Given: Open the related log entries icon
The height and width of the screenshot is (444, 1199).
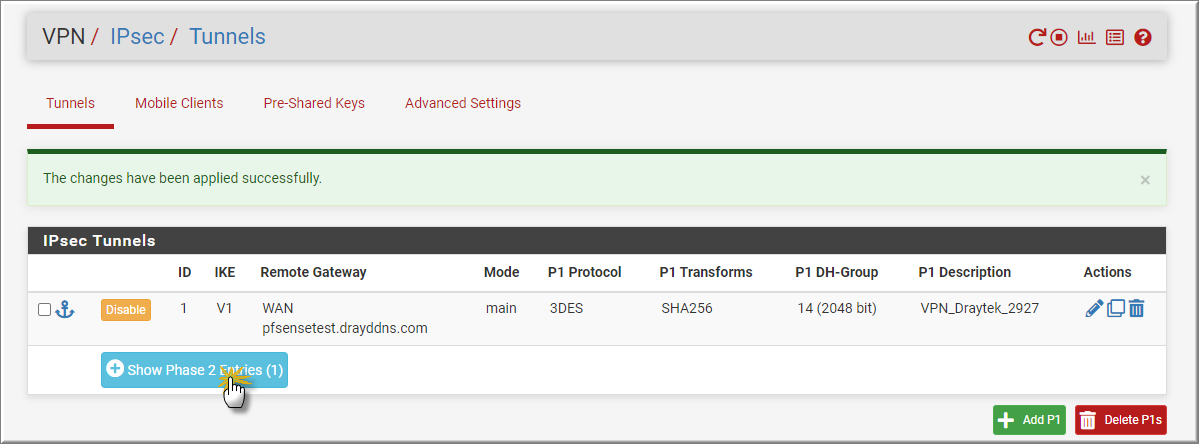Looking at the screenshot, I should [x=1115, y=37].
